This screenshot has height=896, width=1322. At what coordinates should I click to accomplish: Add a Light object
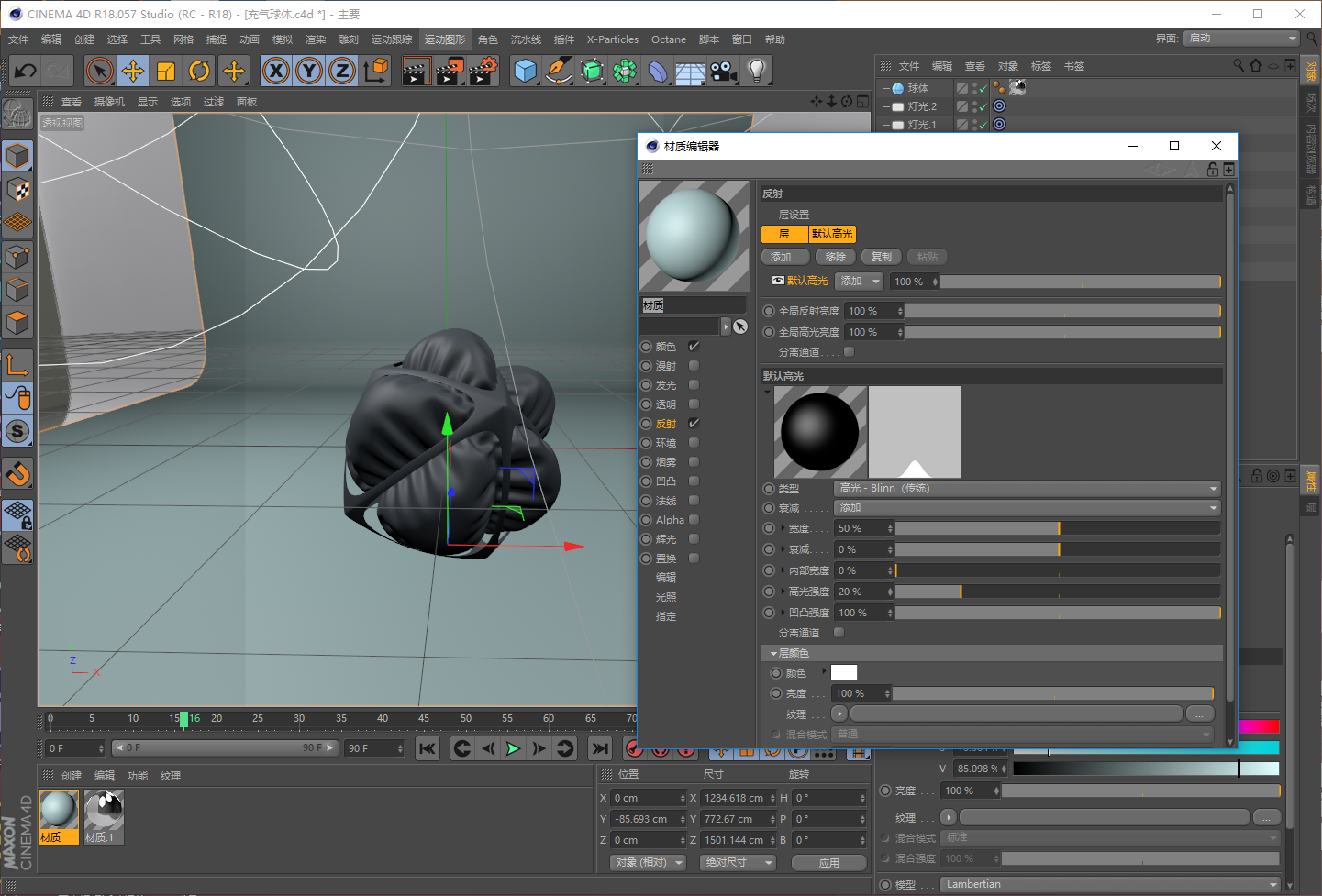[x=756, y=71]
